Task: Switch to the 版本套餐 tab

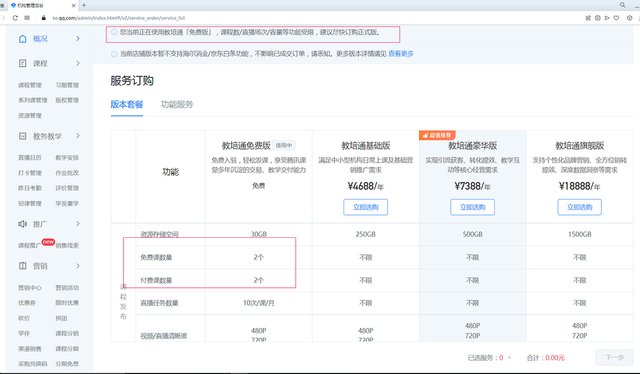Action: coord(127,105)
